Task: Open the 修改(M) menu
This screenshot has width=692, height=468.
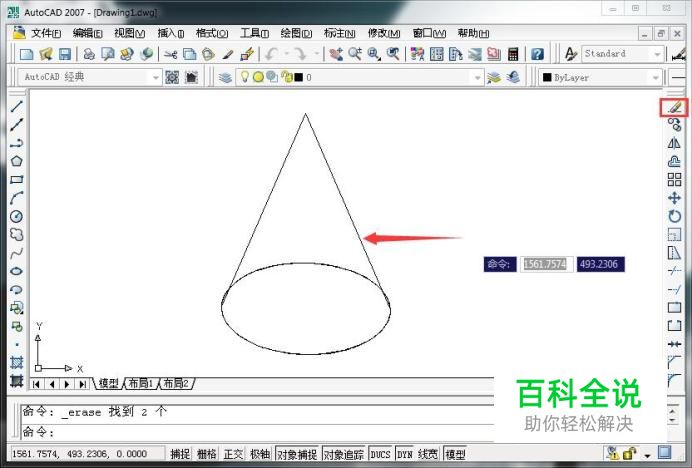Action: click(384, 33)
